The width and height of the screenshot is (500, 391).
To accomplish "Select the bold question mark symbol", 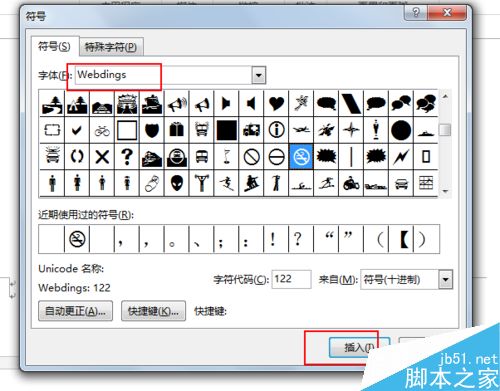I will 127,157.
